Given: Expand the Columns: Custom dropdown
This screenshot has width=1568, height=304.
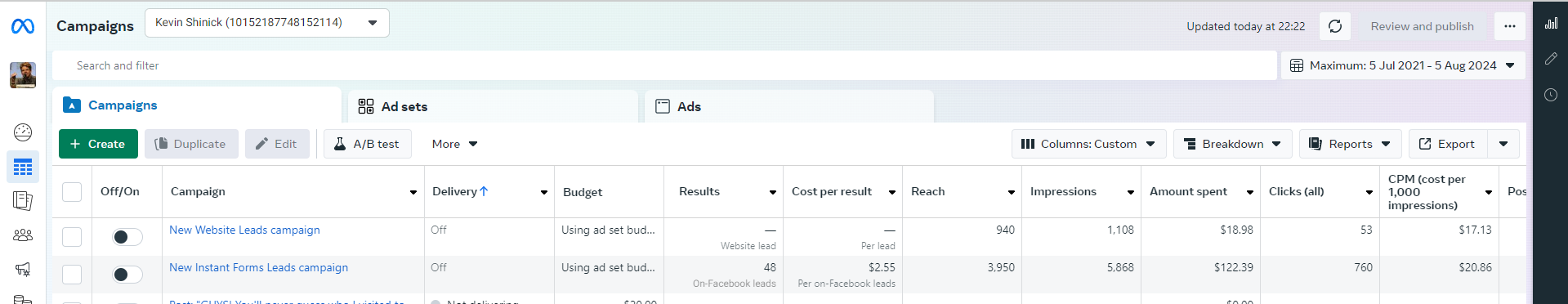Looking at the screenshot, I should 1088,144.
